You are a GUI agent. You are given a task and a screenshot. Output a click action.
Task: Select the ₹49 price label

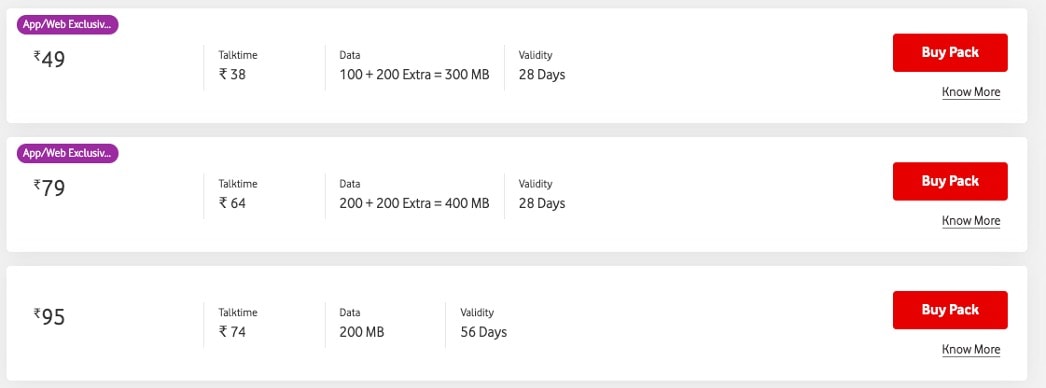(x=49, y=60)
